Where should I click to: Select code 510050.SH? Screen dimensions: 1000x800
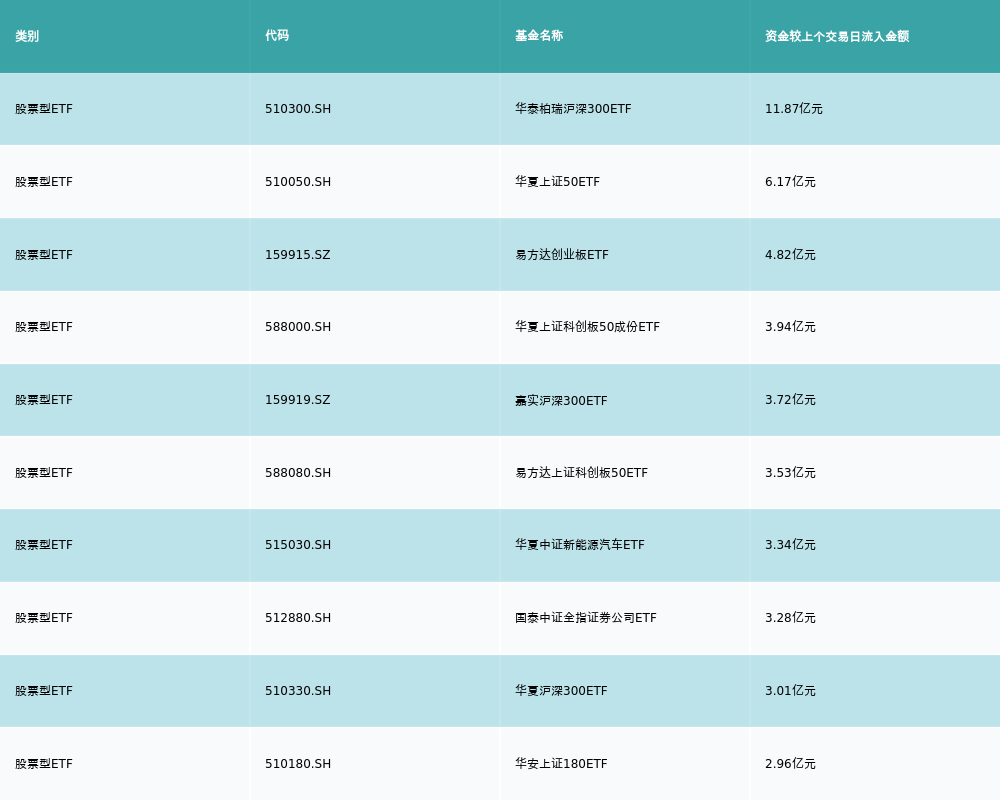(x=298, y=182)
